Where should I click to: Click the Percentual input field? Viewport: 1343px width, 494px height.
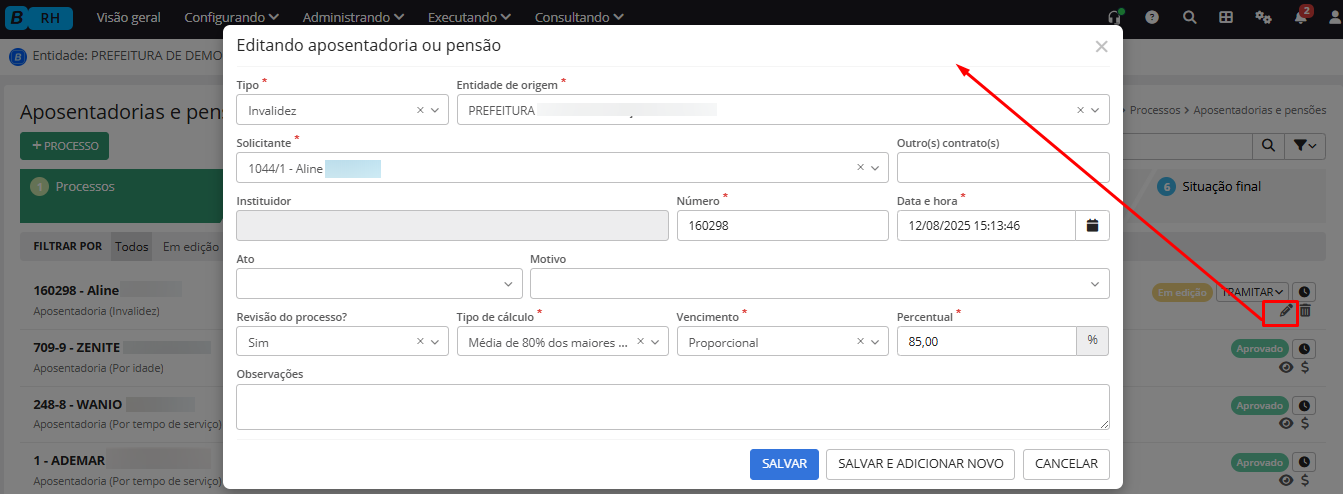pyautogui.click(x=986, y=342)
